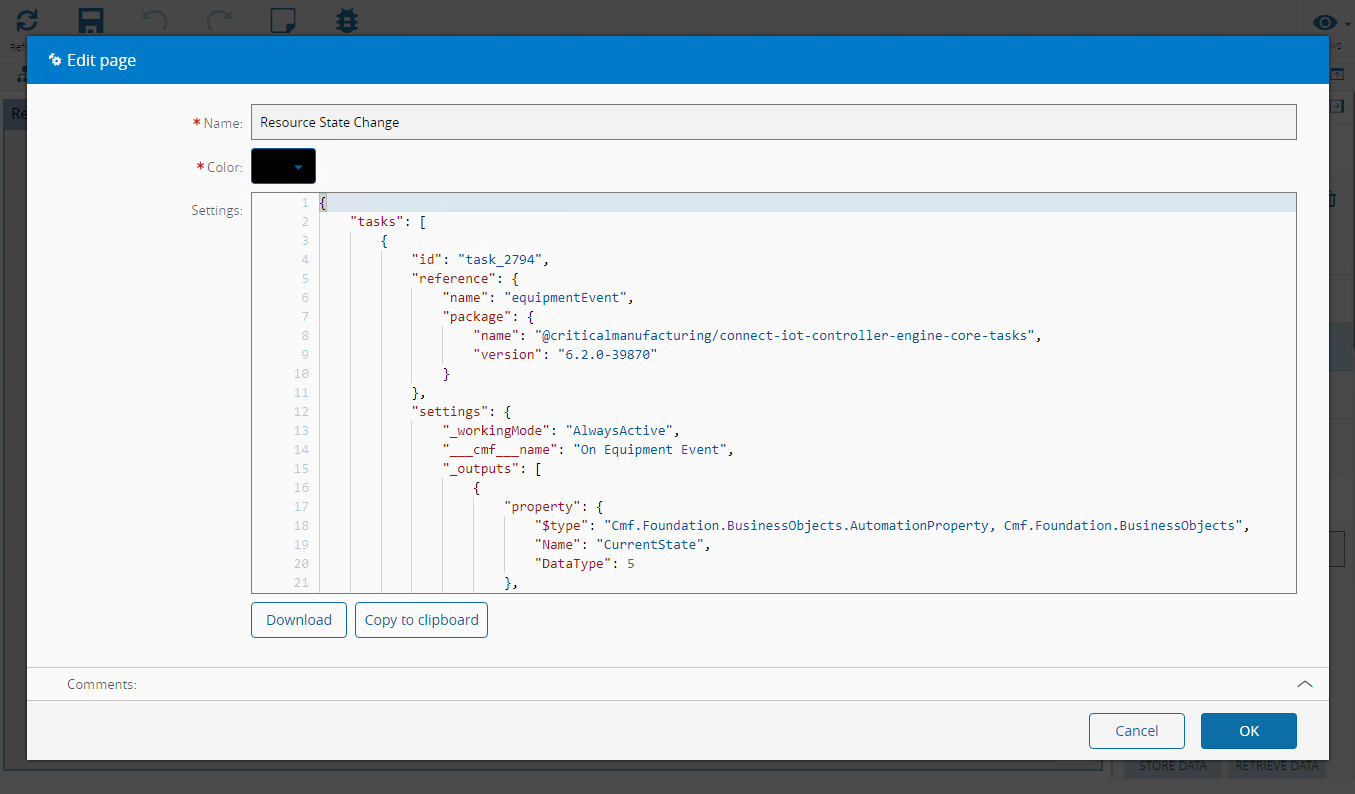Click inside the Name input field

point(772,122)
